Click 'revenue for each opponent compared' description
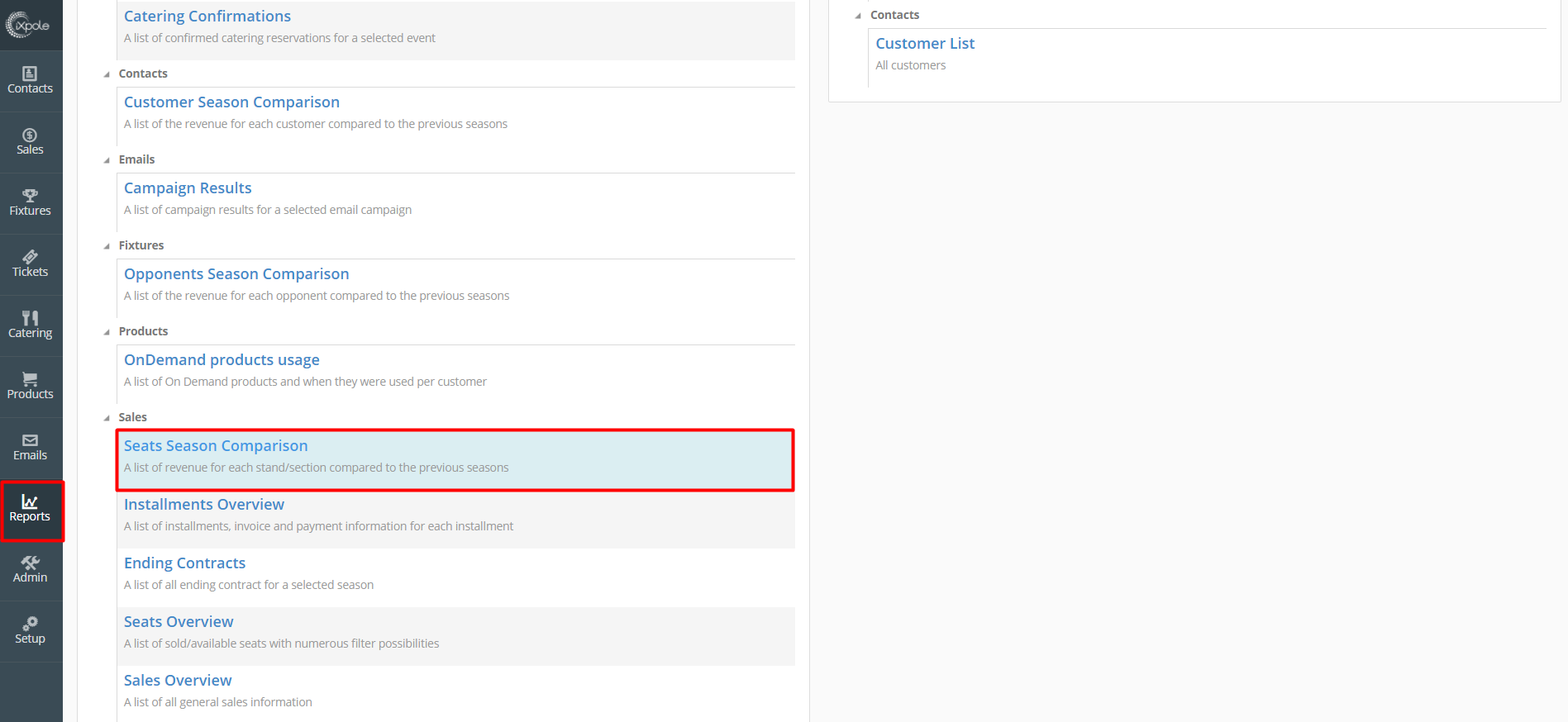The height and width of the screenshot is (722, 1568). pos(317,296)
